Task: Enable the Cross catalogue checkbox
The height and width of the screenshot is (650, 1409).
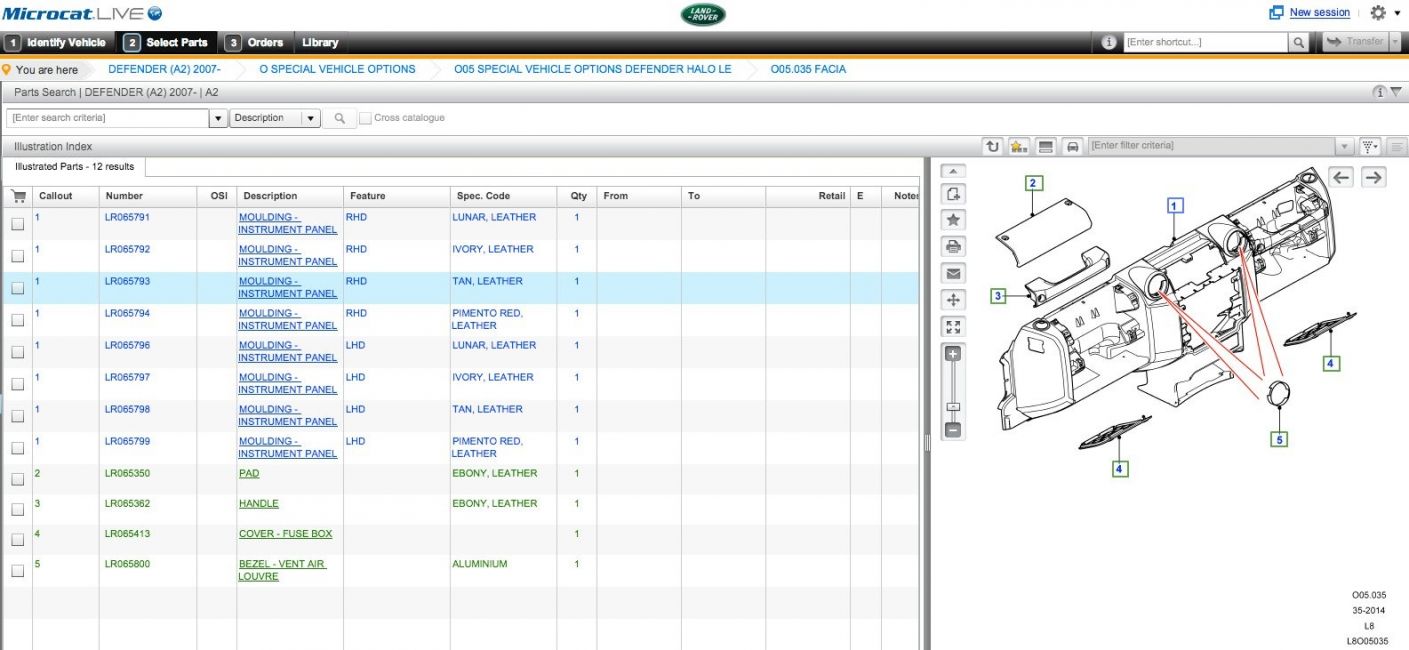Action: click(365, 118)
